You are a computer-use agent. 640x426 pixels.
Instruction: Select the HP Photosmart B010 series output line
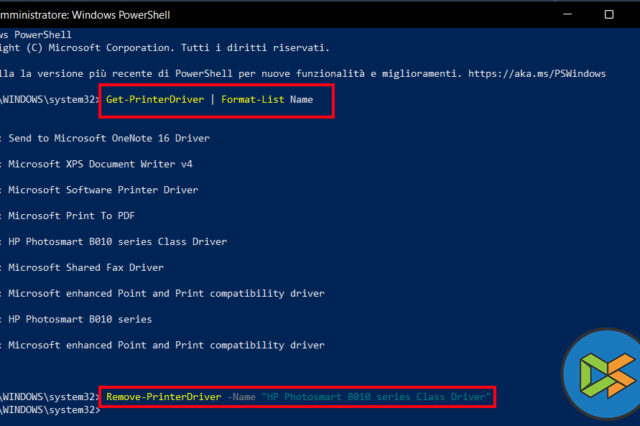[79, 319]
